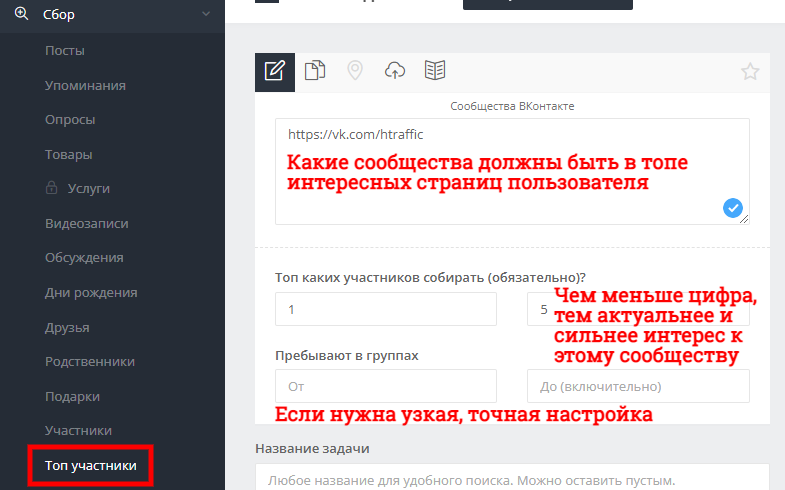Select Подарки in the sidebar
The image size is (785, 490).
click(73, 396)
